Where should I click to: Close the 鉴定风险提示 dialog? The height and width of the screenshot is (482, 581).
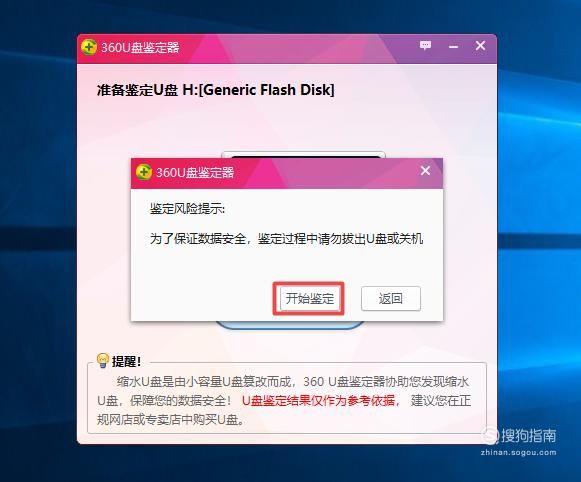tap(425, 170)
